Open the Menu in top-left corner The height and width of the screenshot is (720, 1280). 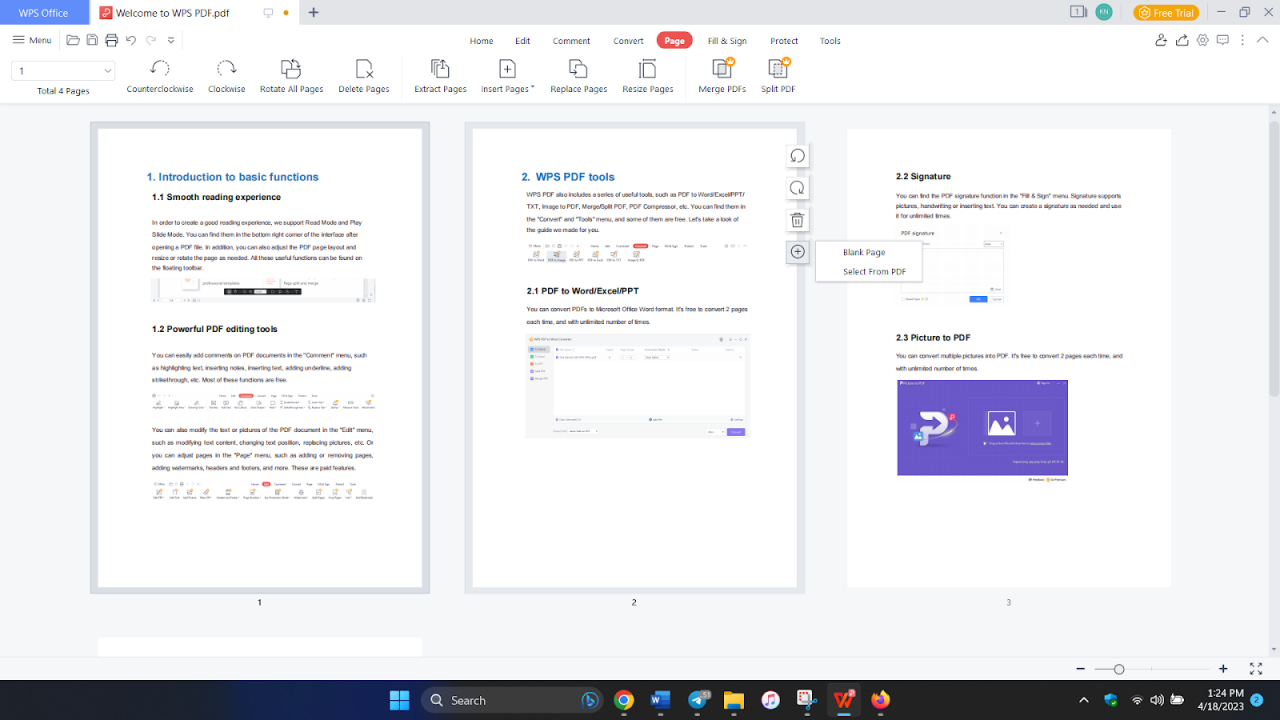coord(31,40)
